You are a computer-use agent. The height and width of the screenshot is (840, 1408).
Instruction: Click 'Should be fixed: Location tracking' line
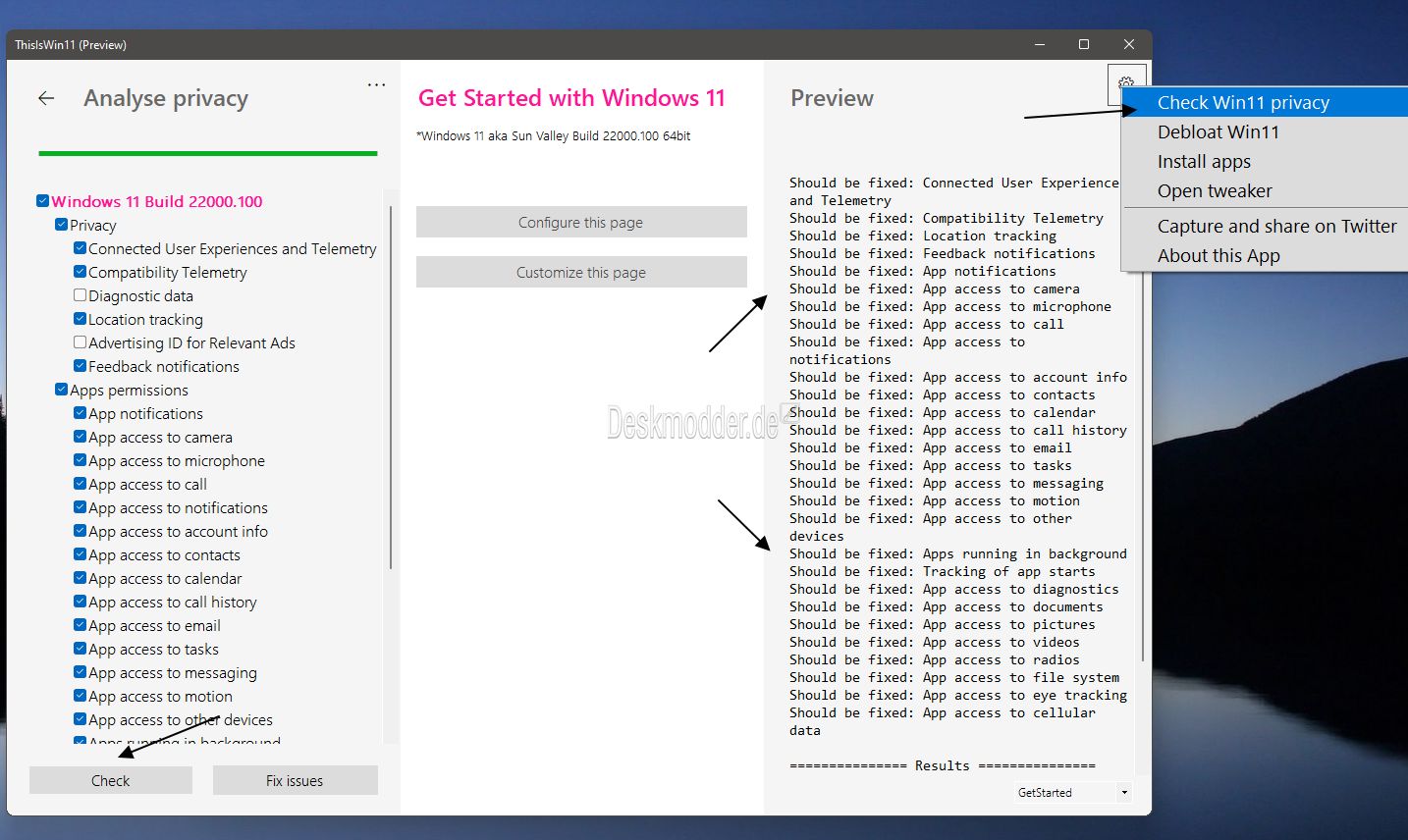tap(923, 236)
